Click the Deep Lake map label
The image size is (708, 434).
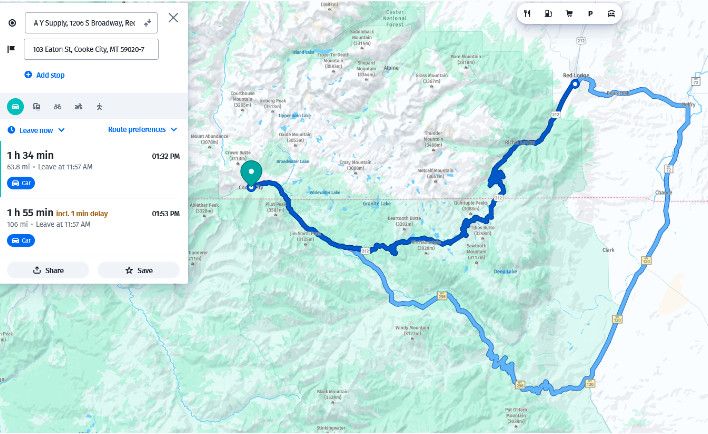(505, 272)
